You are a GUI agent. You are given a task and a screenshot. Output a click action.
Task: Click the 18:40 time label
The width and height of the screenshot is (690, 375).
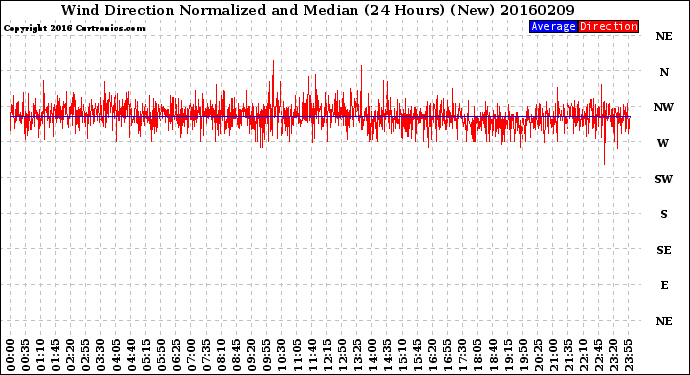(x=493, y=355)
